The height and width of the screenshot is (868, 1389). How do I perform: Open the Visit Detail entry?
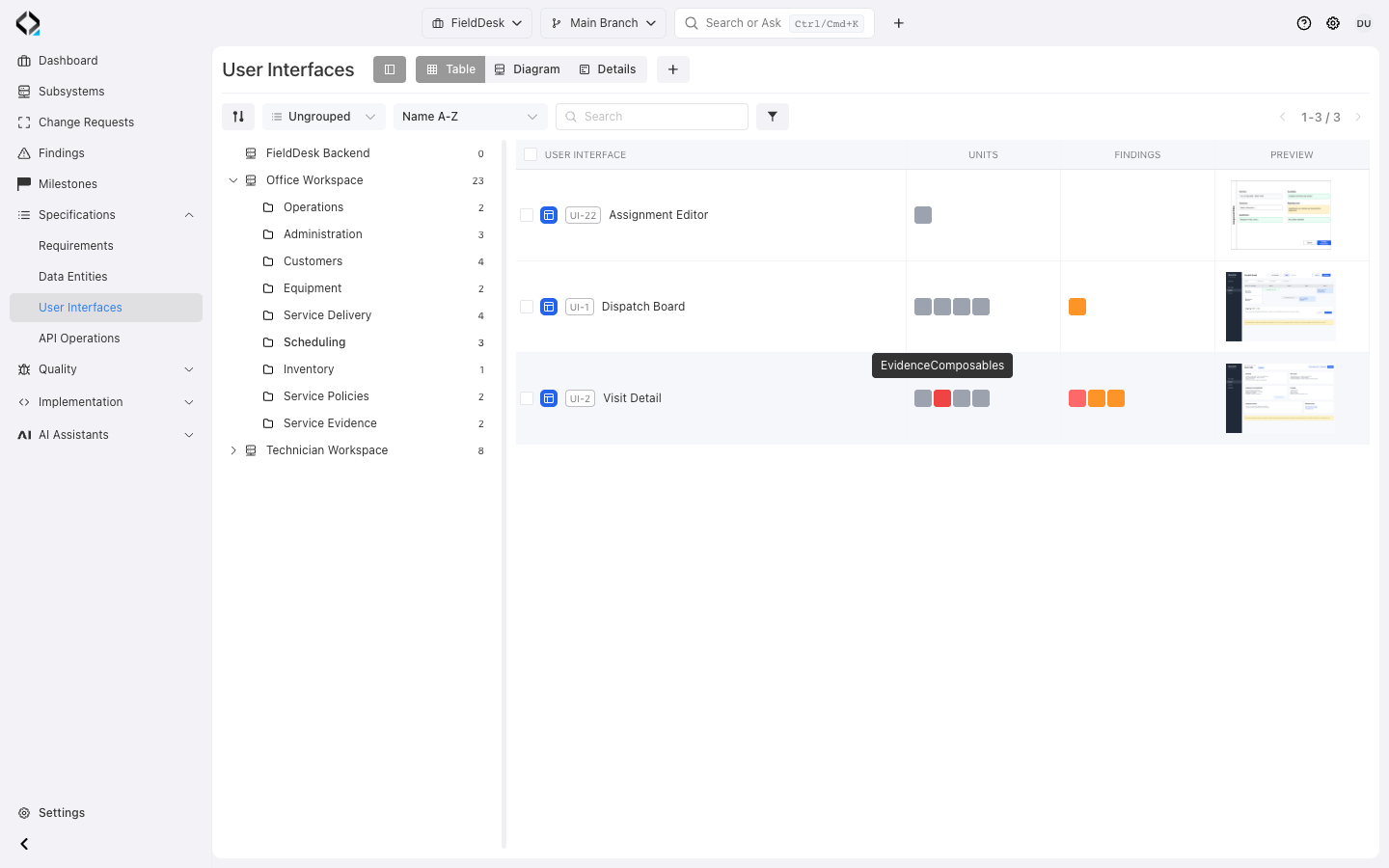pos(632,398)
